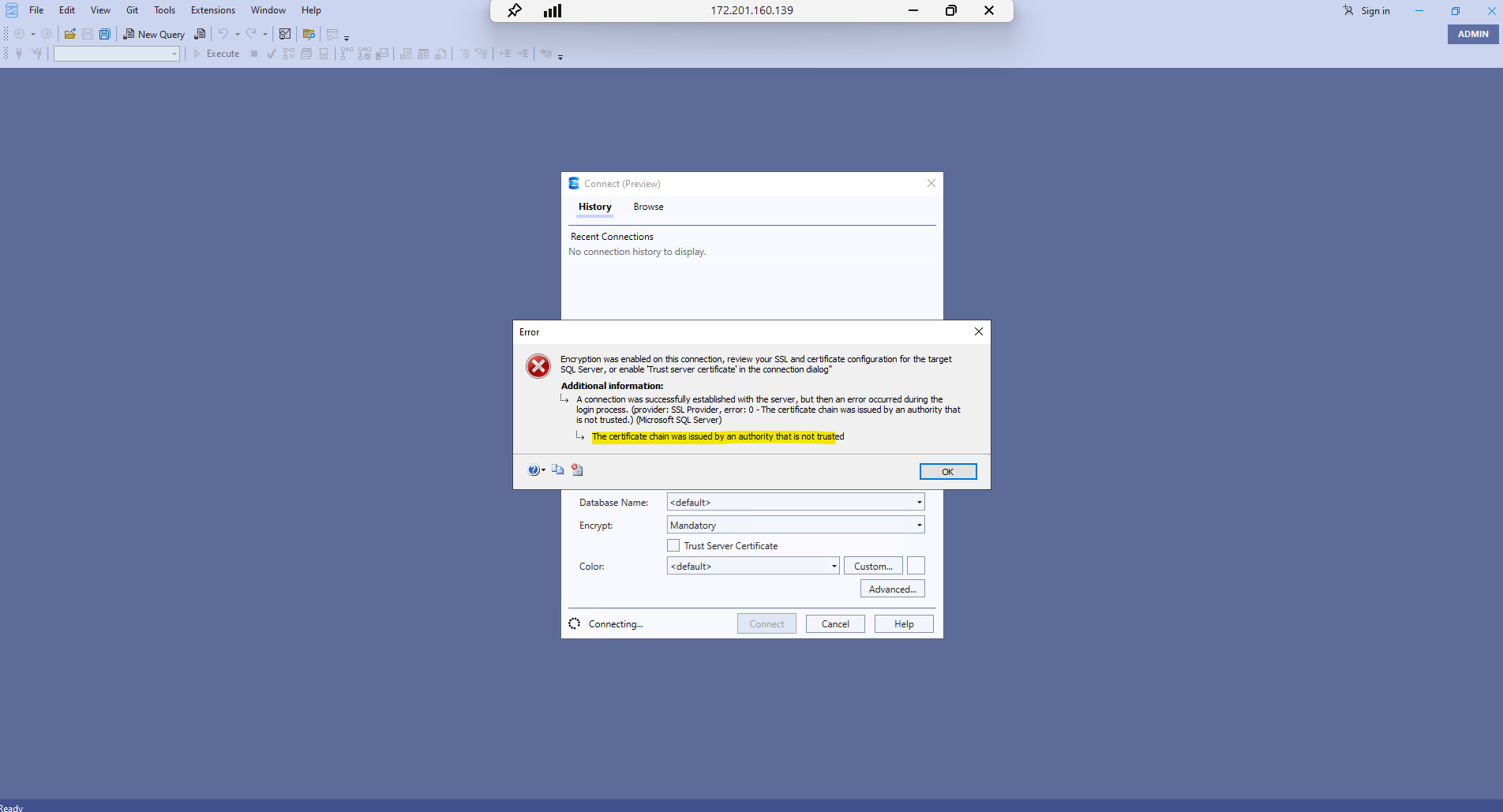Click the Change Connection icon

[x=36, y=54]
